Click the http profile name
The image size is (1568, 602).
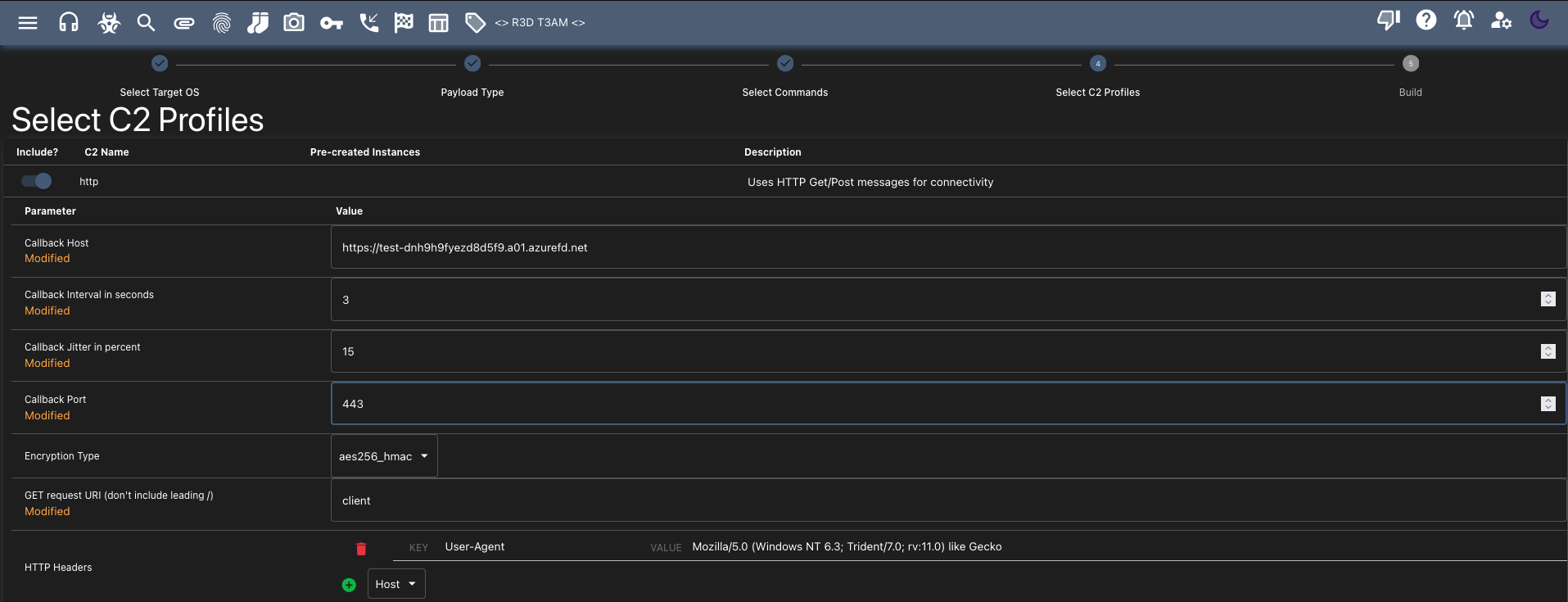tap(88, 182)
